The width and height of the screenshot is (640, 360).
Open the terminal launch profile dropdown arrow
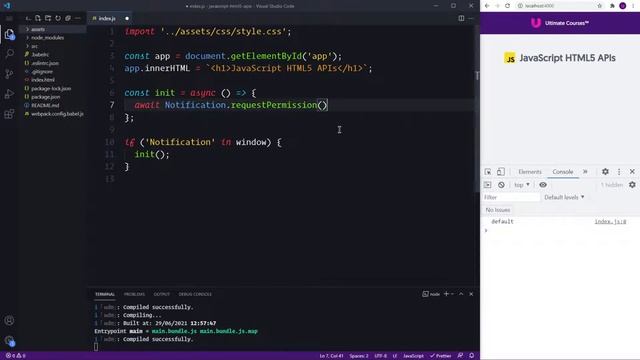pos(453,294)
